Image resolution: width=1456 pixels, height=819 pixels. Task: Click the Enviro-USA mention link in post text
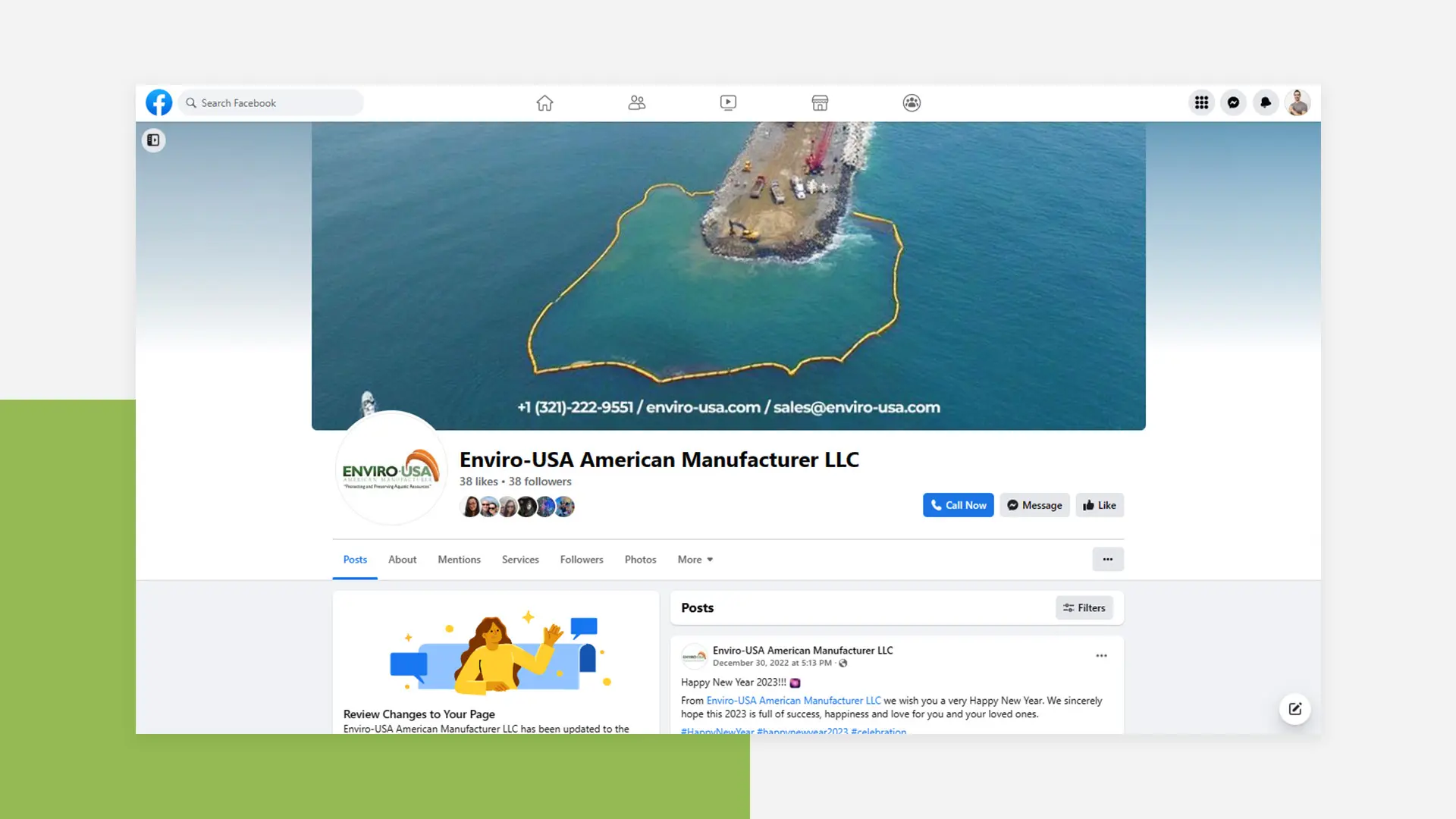[x=793, y=701]
